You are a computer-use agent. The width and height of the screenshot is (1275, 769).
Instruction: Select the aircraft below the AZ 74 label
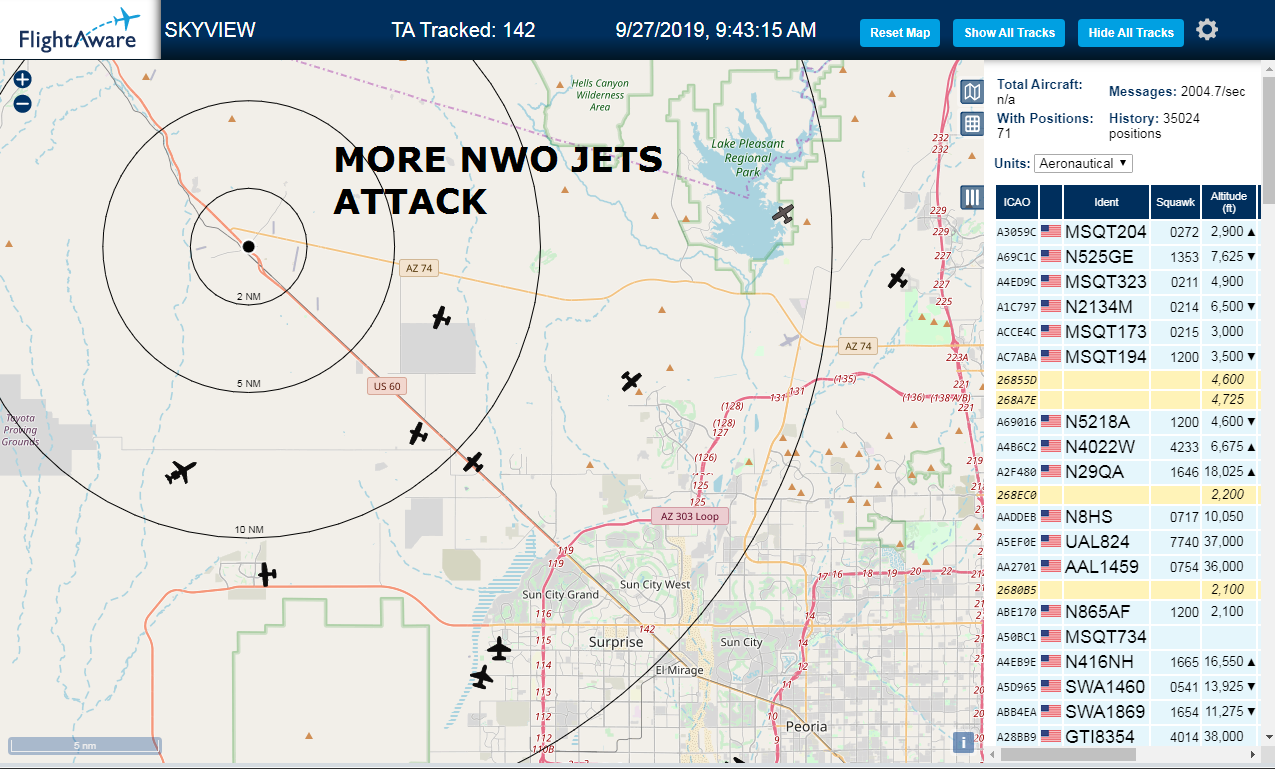441,318
